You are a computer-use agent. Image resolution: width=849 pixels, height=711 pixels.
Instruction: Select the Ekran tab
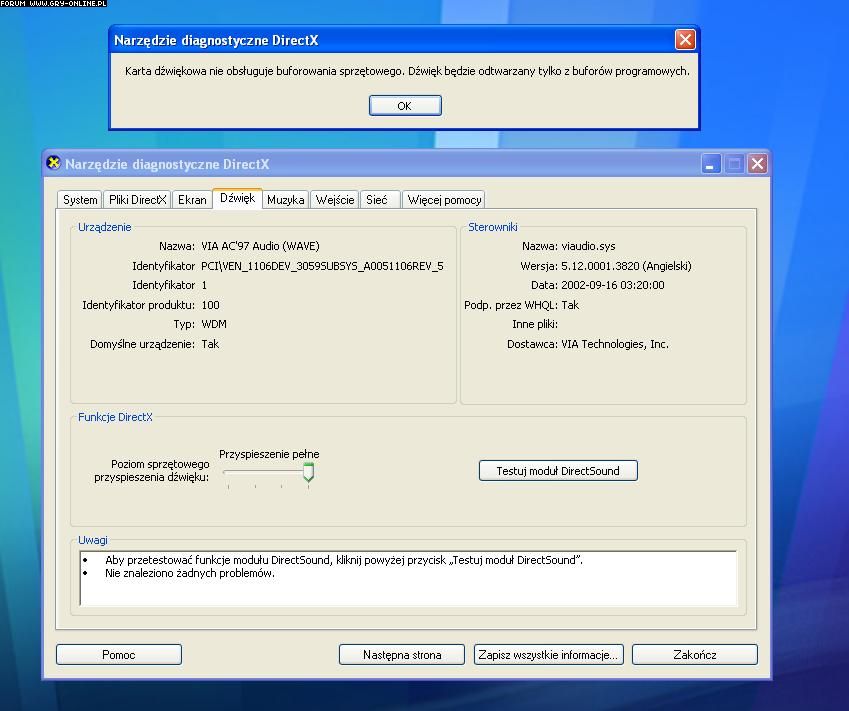(192, 200)
